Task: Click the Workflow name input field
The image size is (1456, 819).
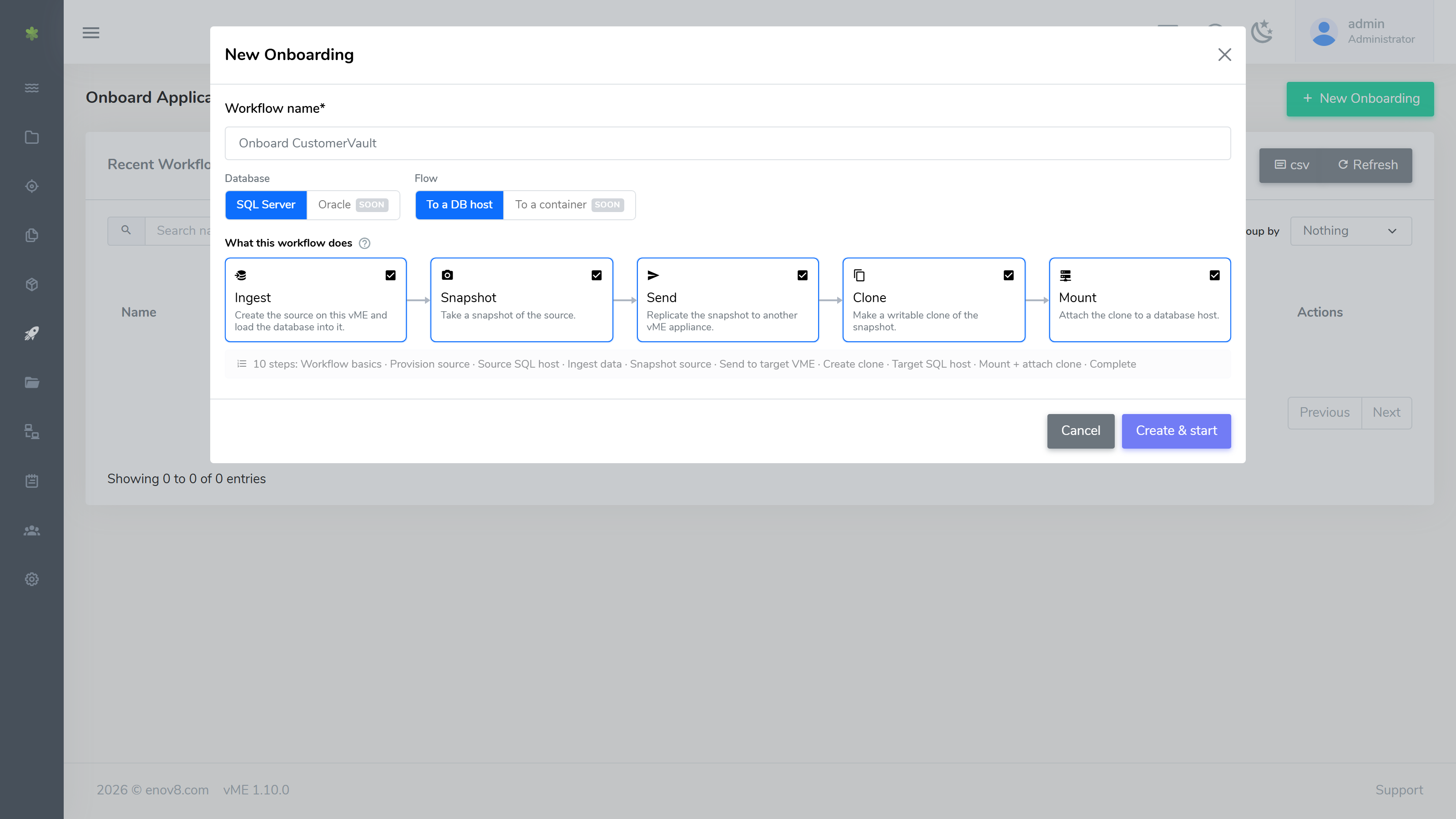Action: pyautogui.click(x=728, y=143)
